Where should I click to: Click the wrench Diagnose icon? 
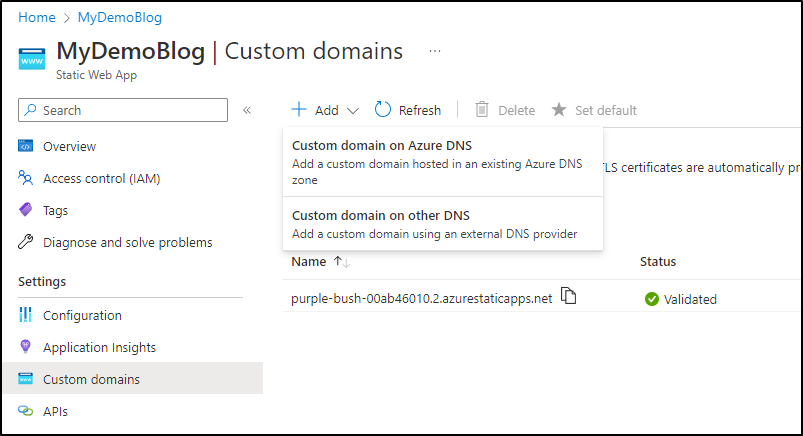[26, 241]
